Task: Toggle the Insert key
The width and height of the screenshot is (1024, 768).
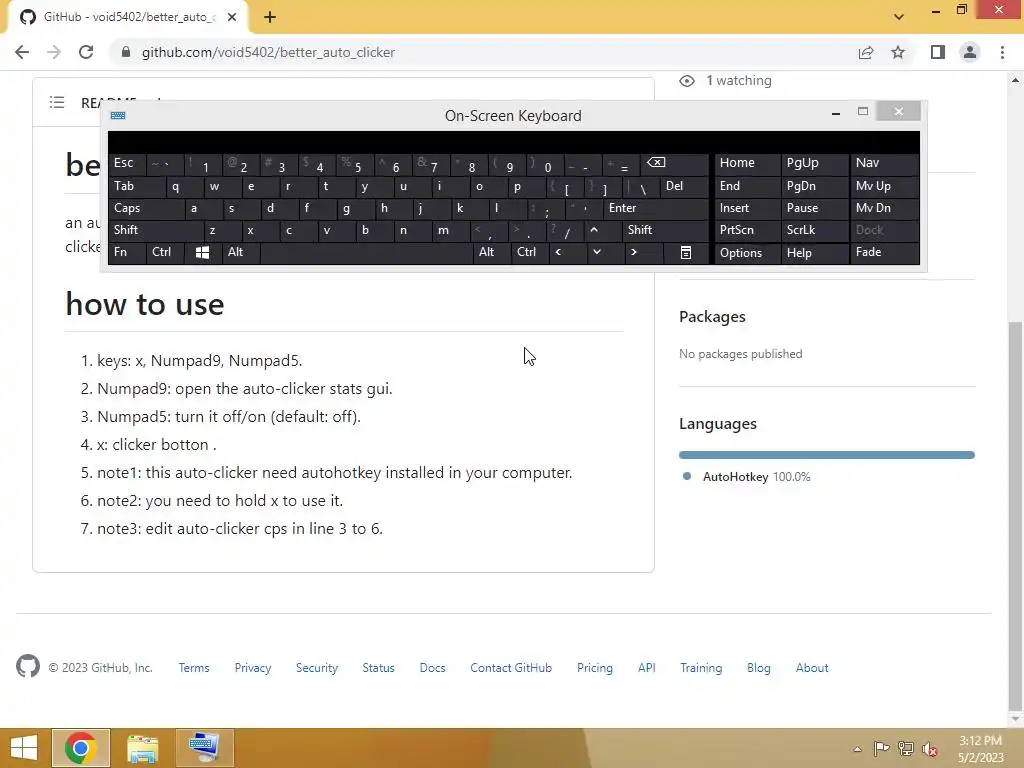Action: tap(748, 208)
